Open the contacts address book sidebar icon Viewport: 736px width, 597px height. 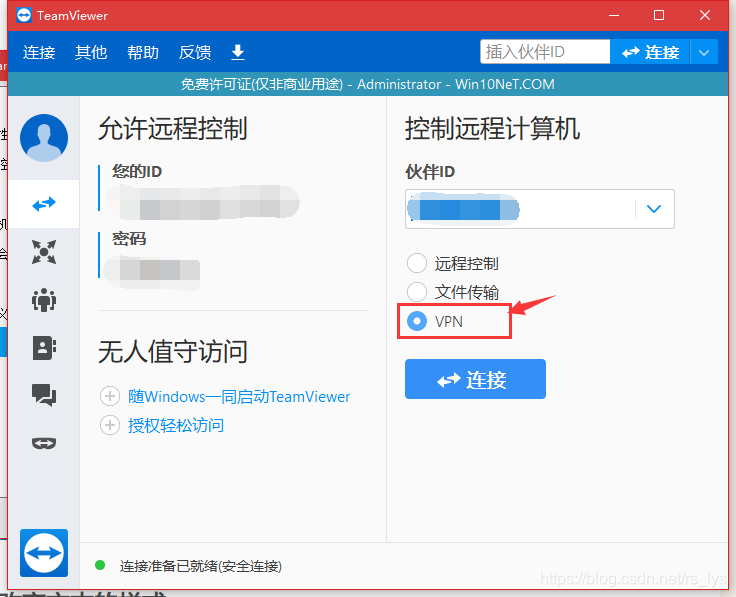tap(44, 348)
